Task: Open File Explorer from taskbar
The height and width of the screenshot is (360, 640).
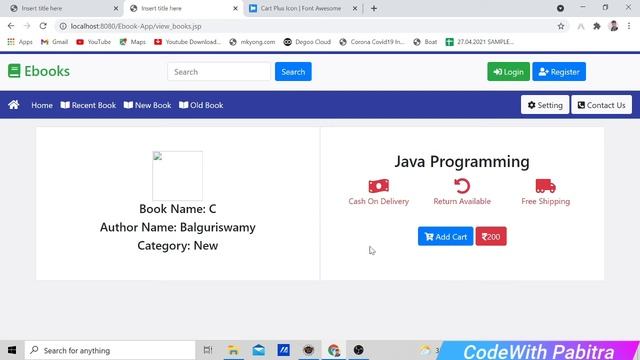Action: 233,350
